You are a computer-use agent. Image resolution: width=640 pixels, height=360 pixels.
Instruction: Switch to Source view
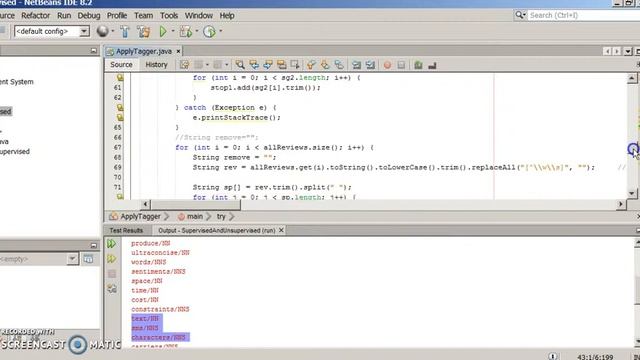click(121, 65)
